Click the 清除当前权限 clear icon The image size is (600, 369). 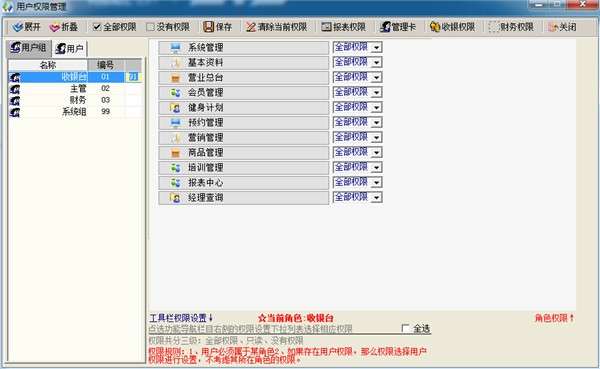(x=251, y=27)
